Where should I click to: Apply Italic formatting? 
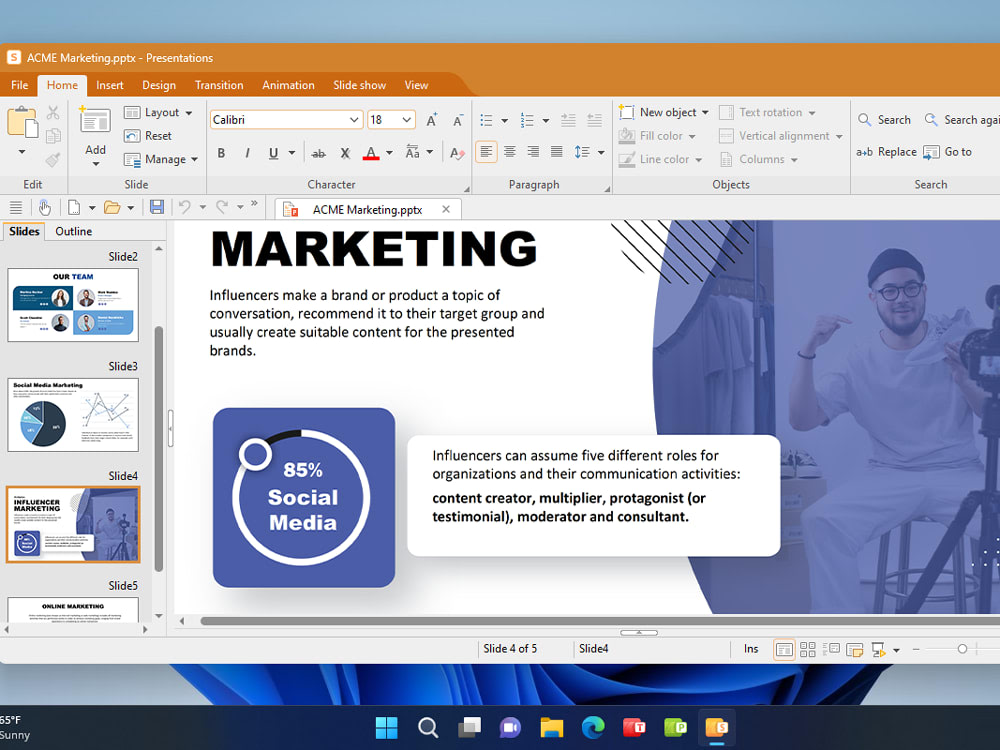point(247,153)
